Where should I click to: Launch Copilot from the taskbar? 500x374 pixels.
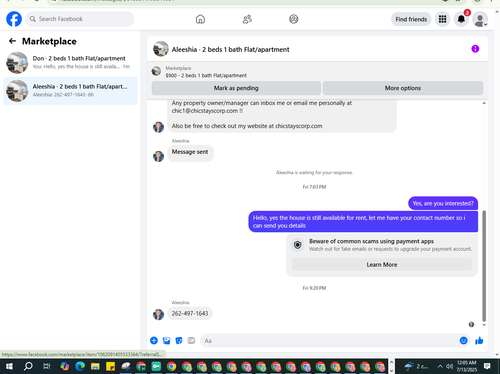tap(65, 367)
